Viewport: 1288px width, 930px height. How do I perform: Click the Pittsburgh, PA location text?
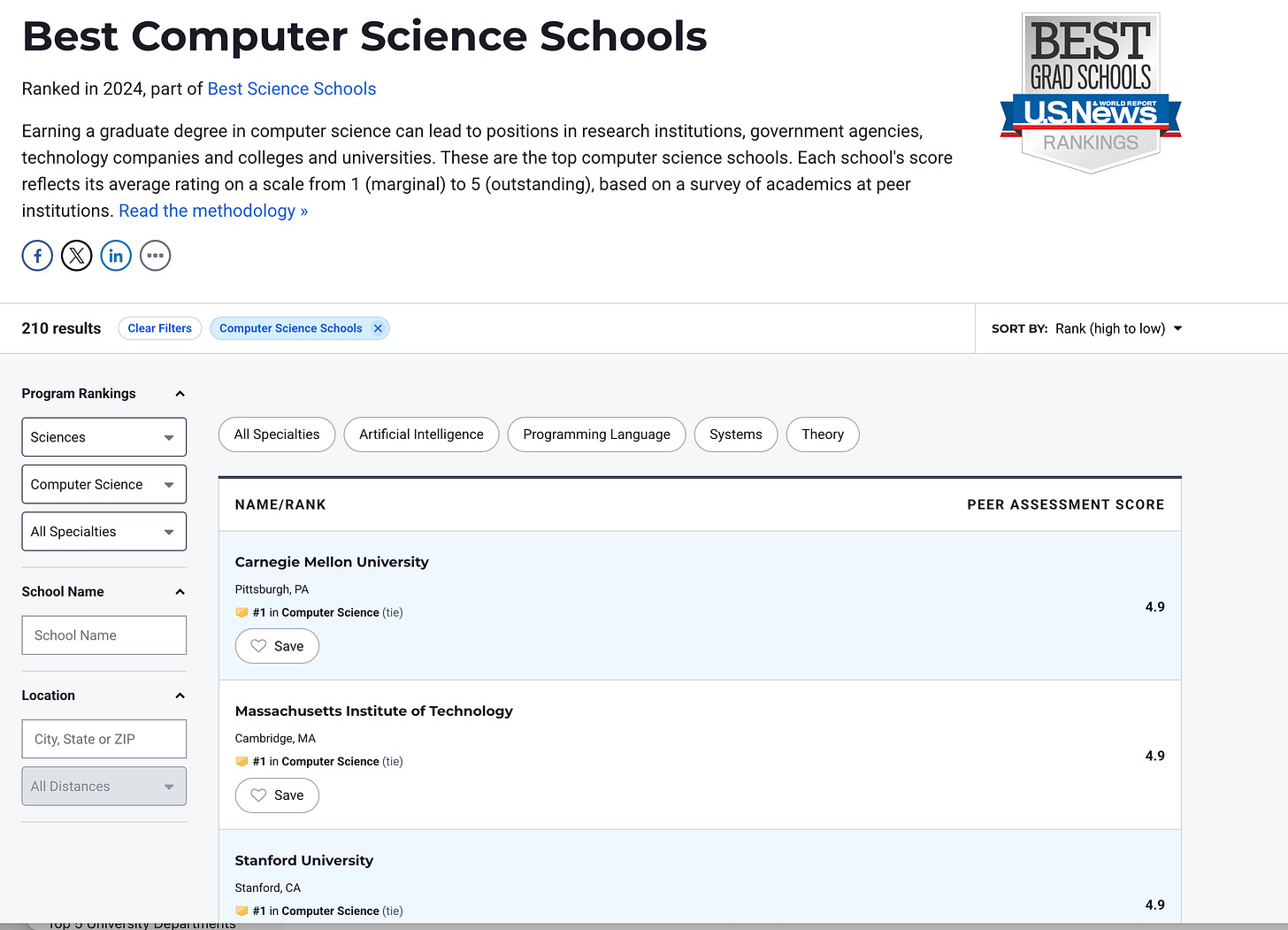272,589
